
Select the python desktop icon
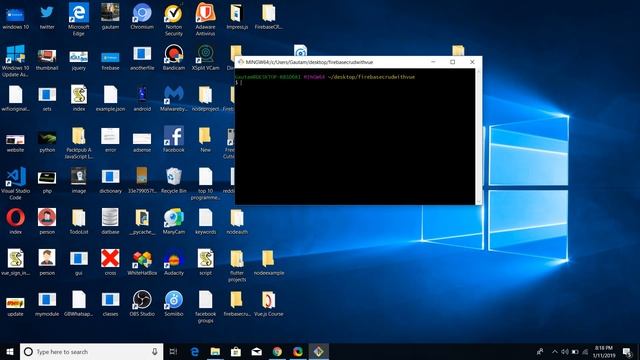[x=47, y=142]
